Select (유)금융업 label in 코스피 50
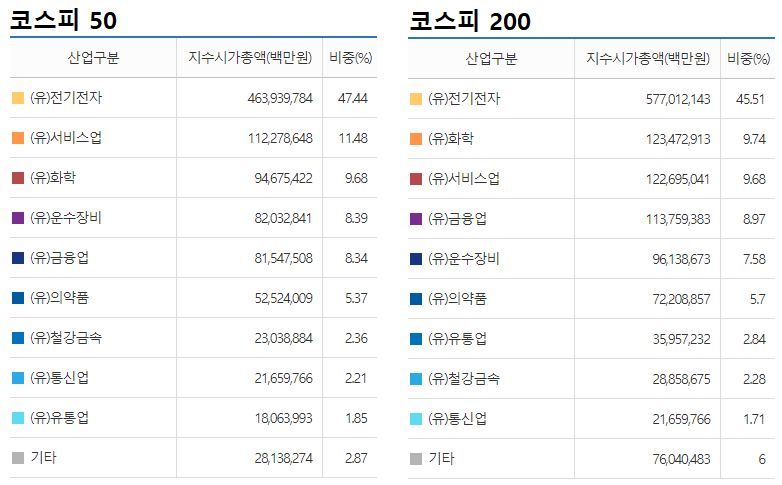Screen dimensions: 782x485 59,257
